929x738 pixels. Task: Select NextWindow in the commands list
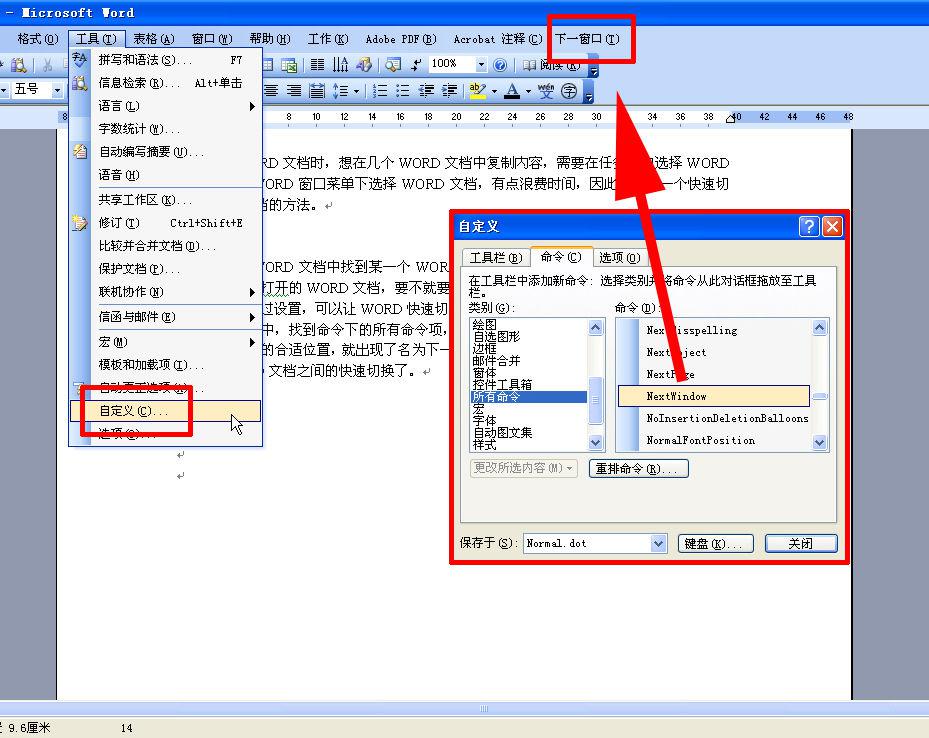point(714,396)
